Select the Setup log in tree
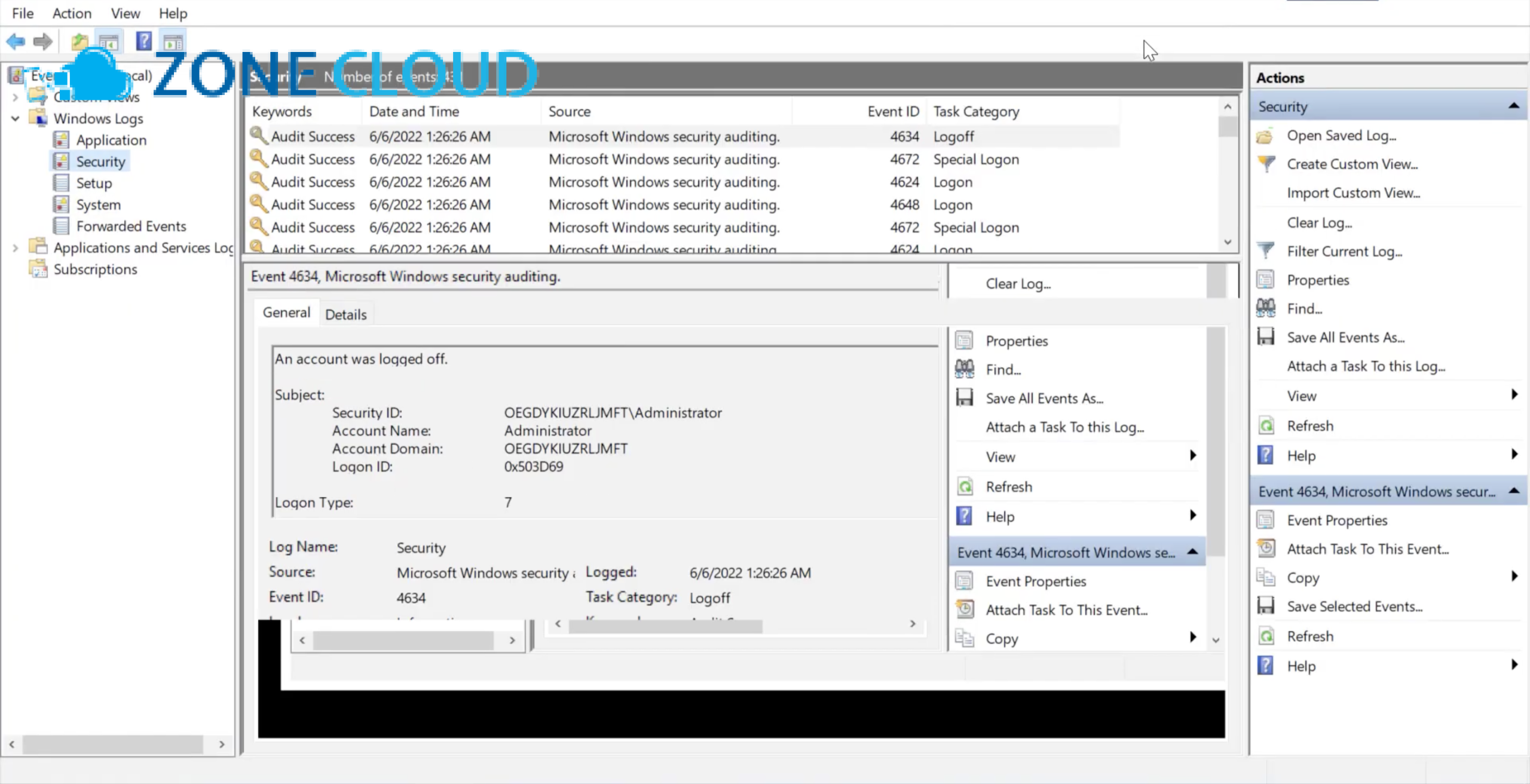The height and width of the screenshot is (784, 1530). (94, 183)
